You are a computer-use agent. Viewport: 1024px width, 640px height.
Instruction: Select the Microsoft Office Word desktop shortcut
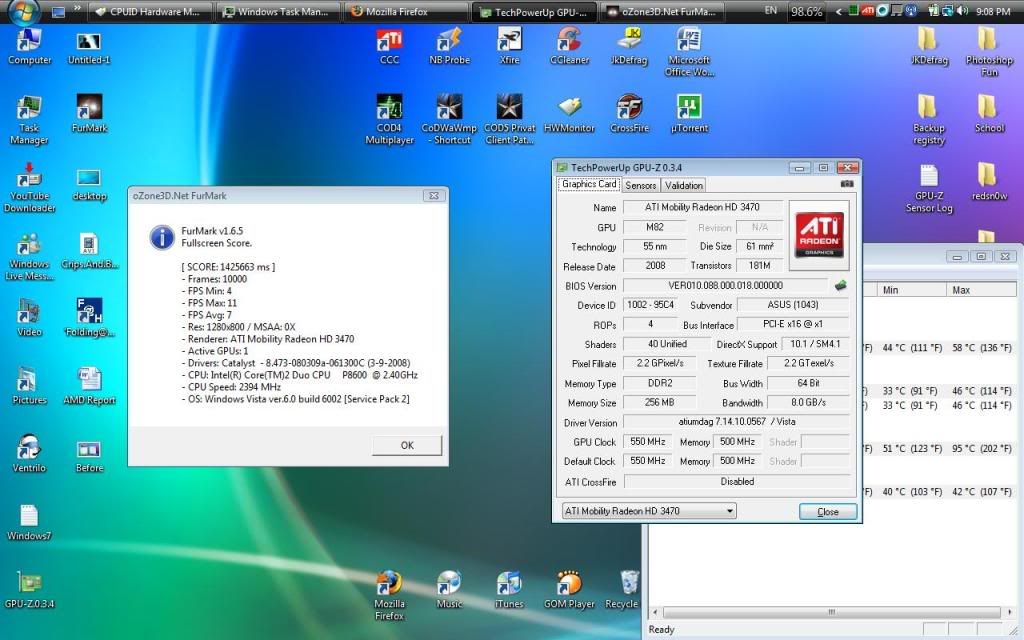(x=690, y=52)
